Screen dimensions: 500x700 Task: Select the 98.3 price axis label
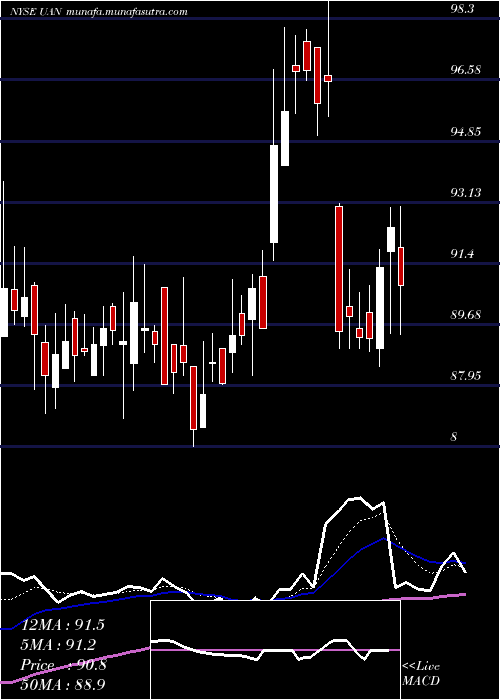click(462, 8)
